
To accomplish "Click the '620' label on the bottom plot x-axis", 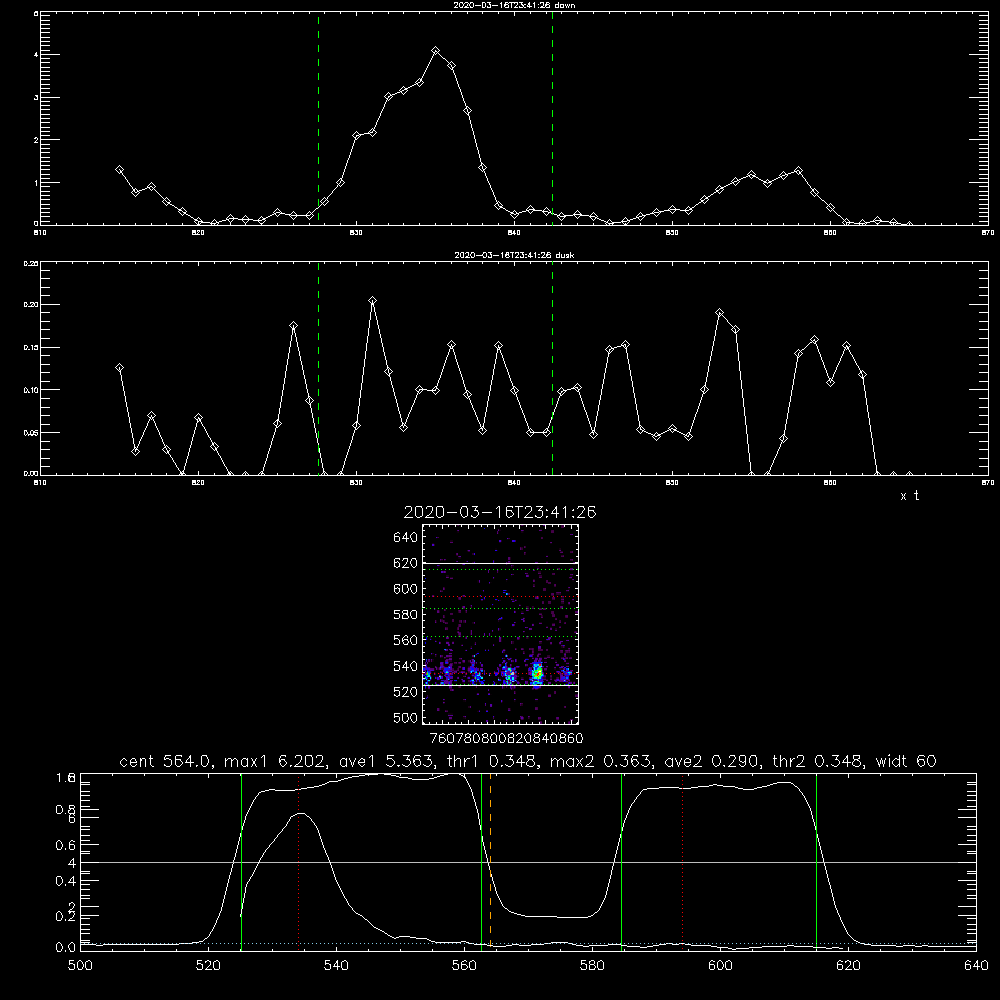I will (x=848, y=966).
